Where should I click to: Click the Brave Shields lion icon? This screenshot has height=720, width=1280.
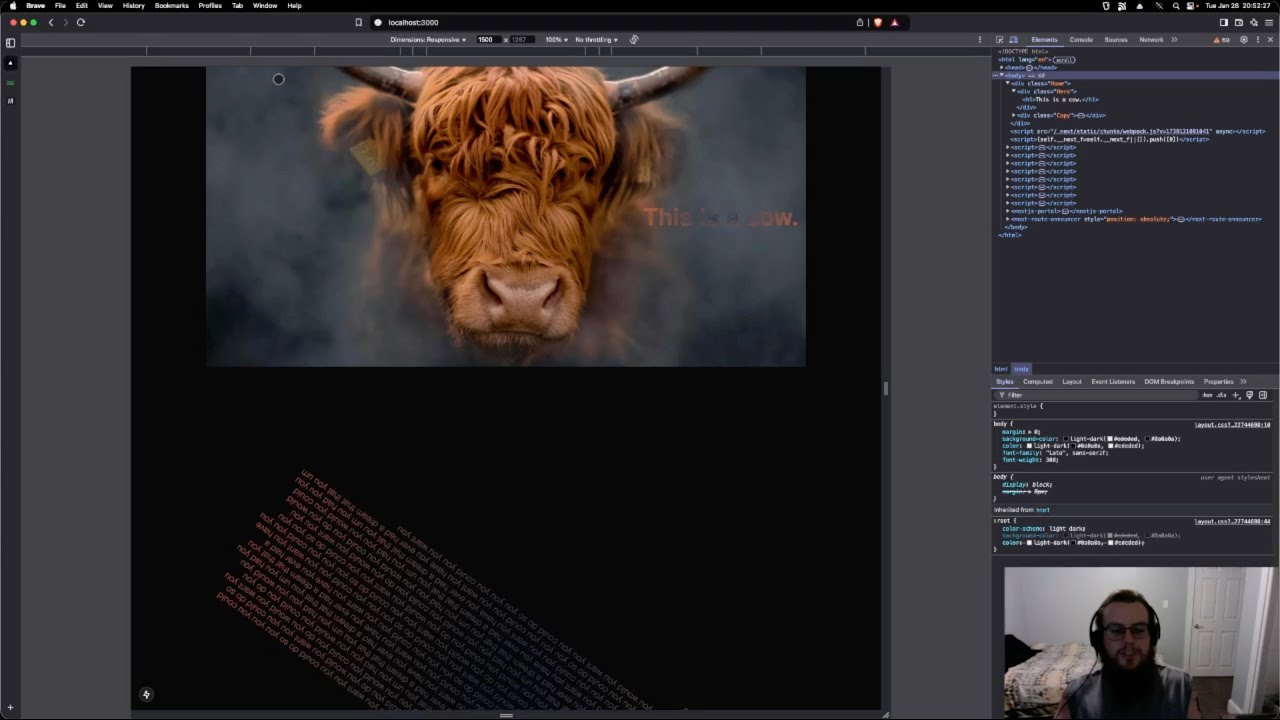click(878, 22)
